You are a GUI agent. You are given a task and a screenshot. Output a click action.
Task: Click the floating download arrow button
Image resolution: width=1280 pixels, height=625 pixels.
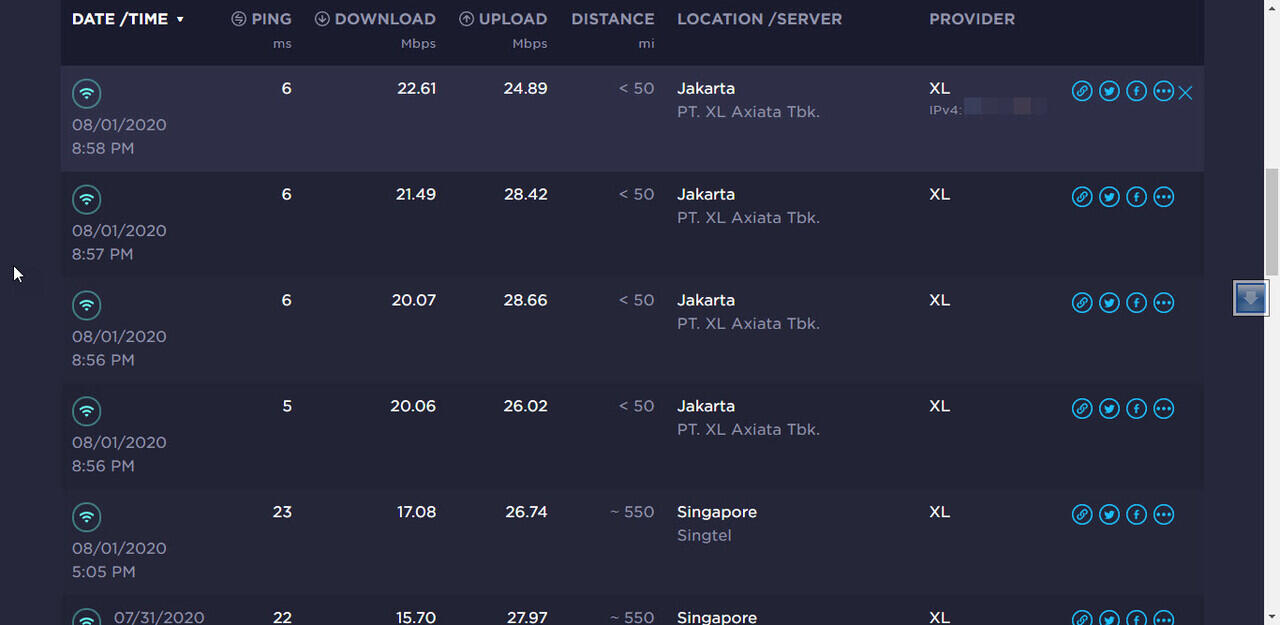[1250, 298]
